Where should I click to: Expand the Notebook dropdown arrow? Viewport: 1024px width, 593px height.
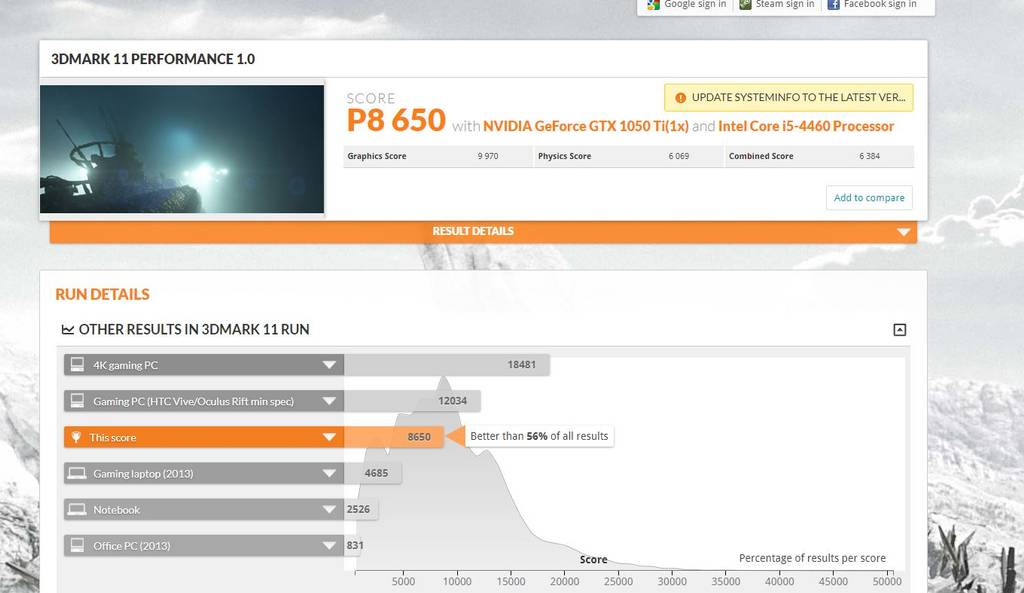click(x=329, y=509)
